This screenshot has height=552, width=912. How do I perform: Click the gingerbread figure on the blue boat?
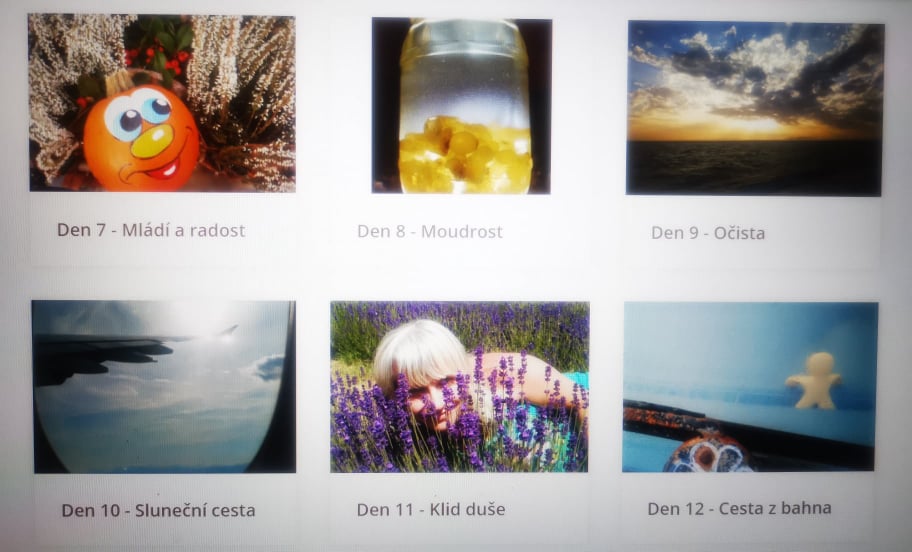pyautogui.click(x=813, y=380)
